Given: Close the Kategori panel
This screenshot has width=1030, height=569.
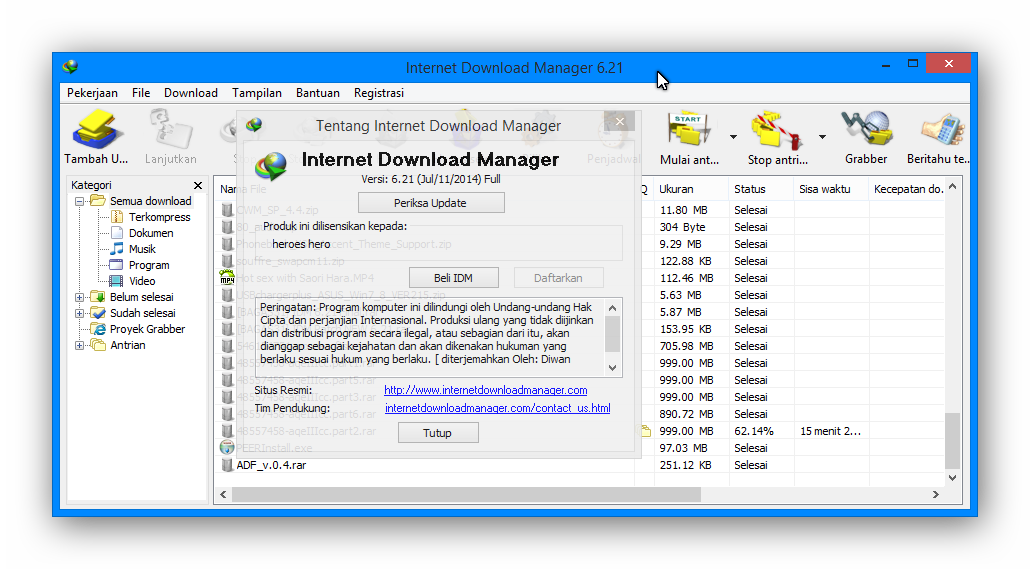Looking at the screenshot, I should tap(198, 185).
